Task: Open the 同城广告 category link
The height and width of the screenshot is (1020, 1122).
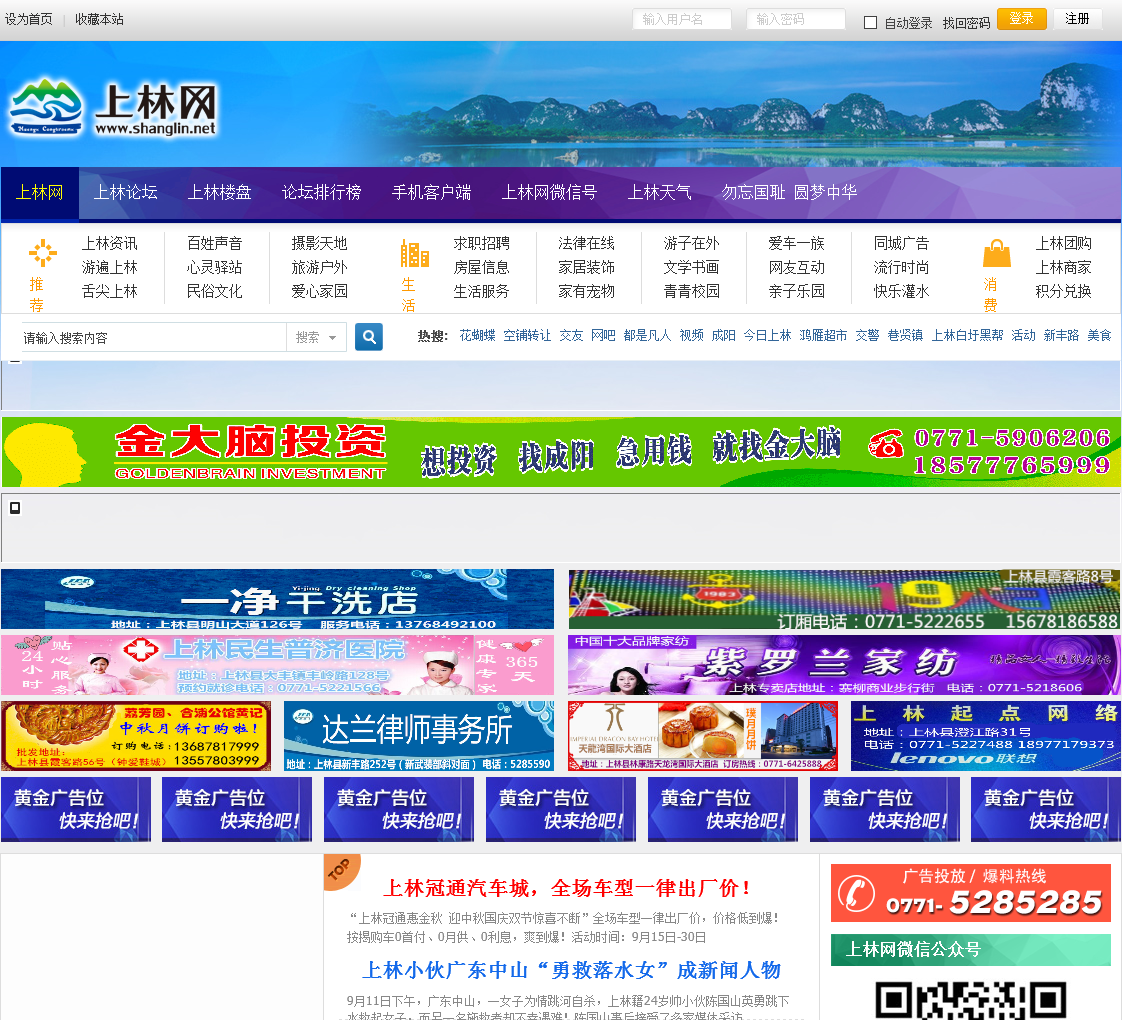Action: point(902,243)
